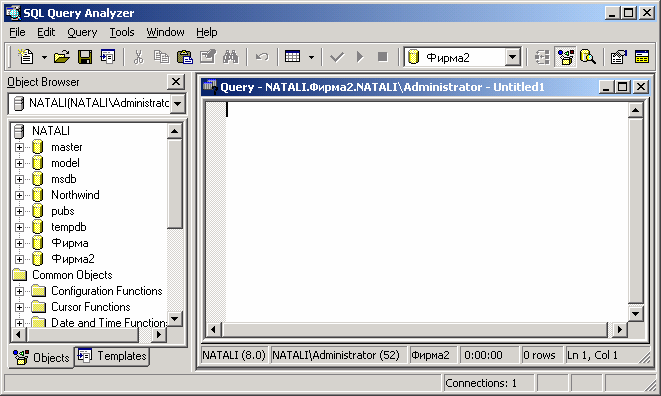Select the Cursor Functions tree item
661x396 pixels.
coord(91,307)
